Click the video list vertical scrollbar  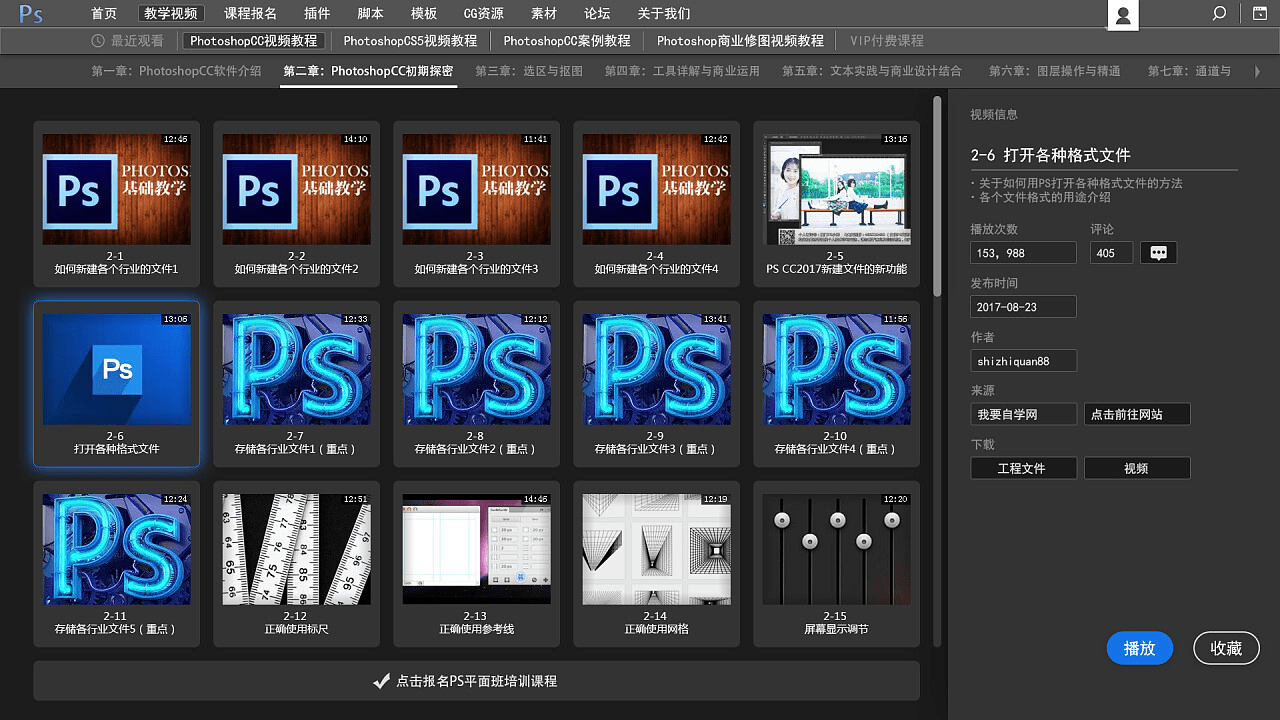[x=937, y=196]
